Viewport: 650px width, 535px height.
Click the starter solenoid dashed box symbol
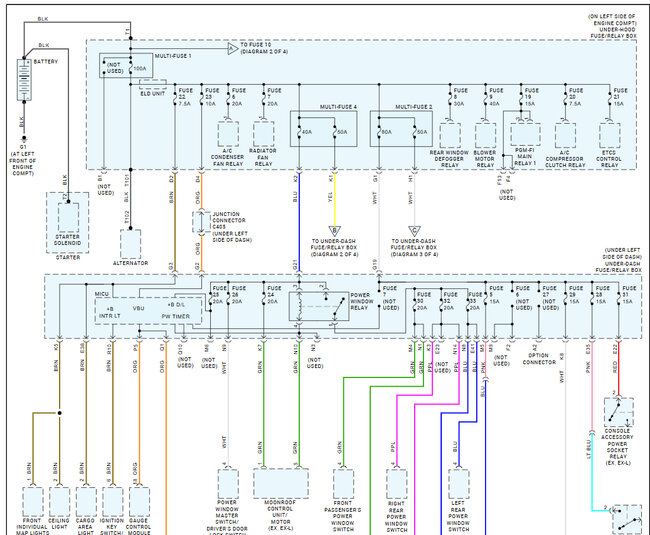68,217
